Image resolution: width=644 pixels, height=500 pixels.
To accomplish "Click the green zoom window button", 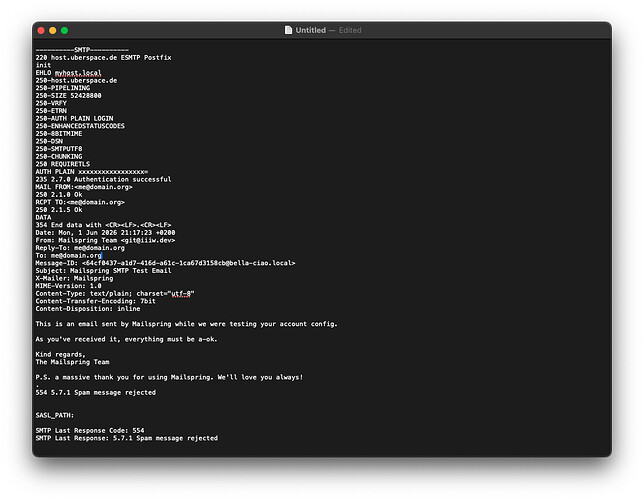I will coord(64,30).
